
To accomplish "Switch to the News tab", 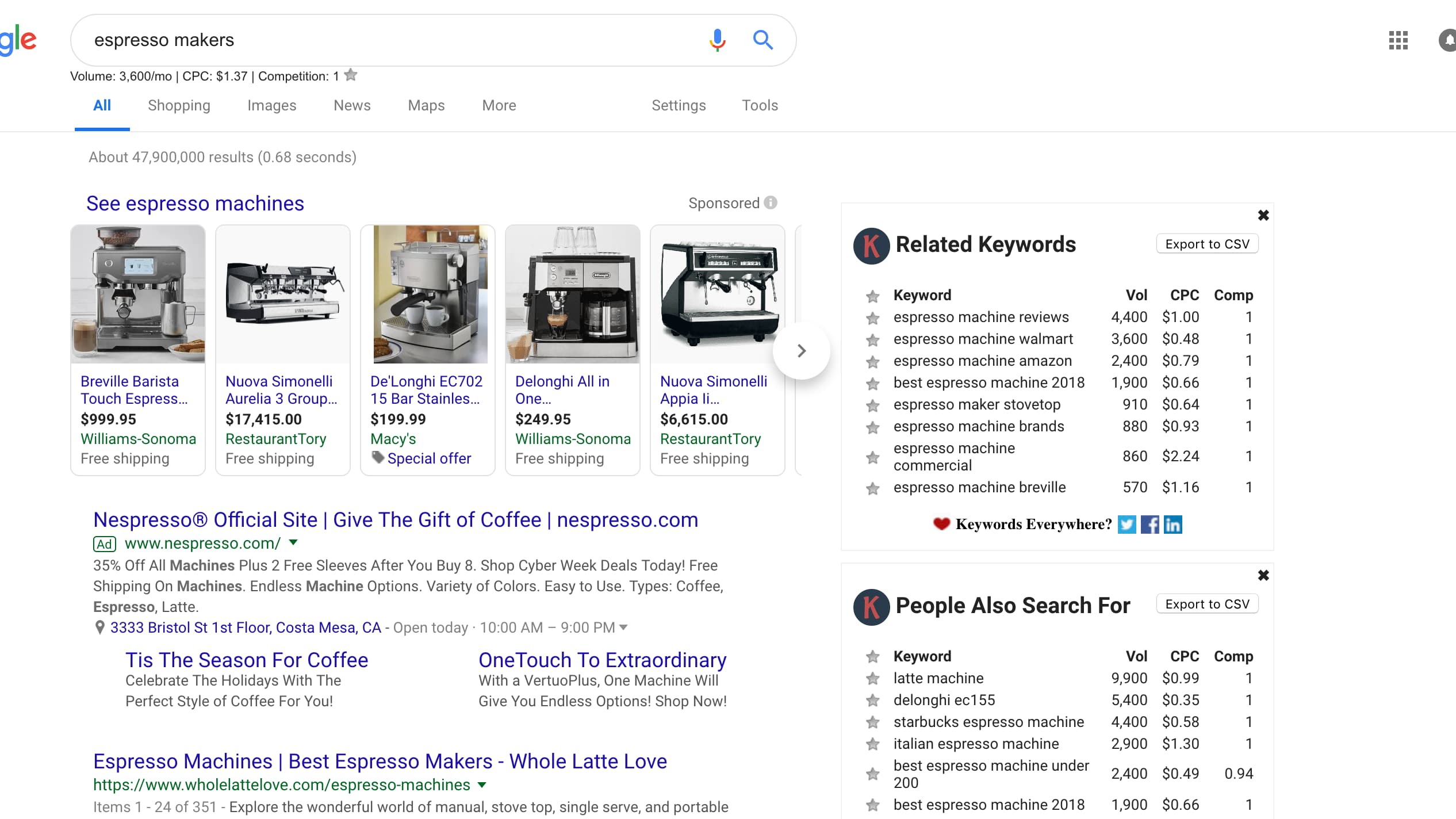I will (352, 105).
